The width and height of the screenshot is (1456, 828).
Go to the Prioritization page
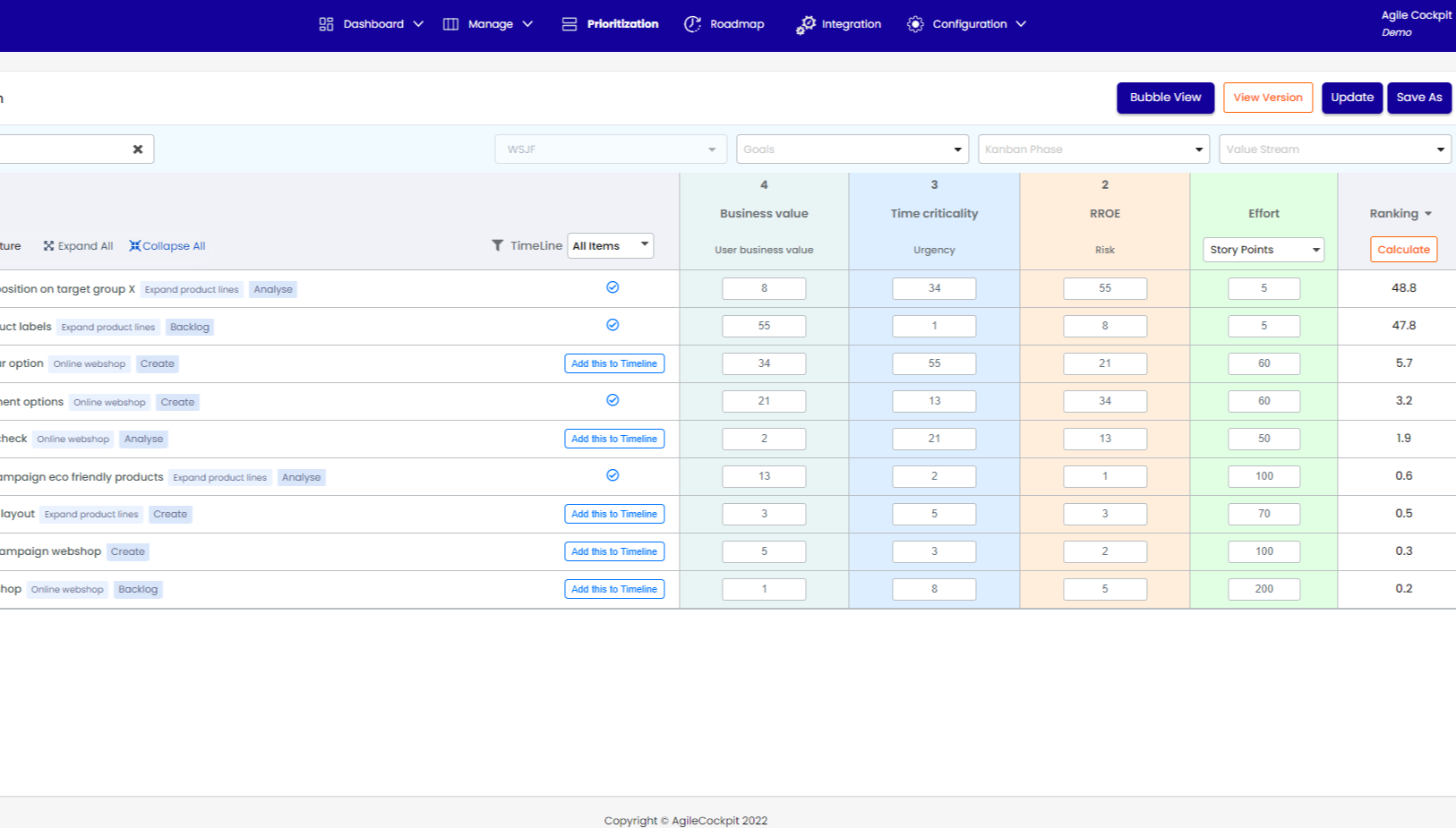[x=622, y=24]
